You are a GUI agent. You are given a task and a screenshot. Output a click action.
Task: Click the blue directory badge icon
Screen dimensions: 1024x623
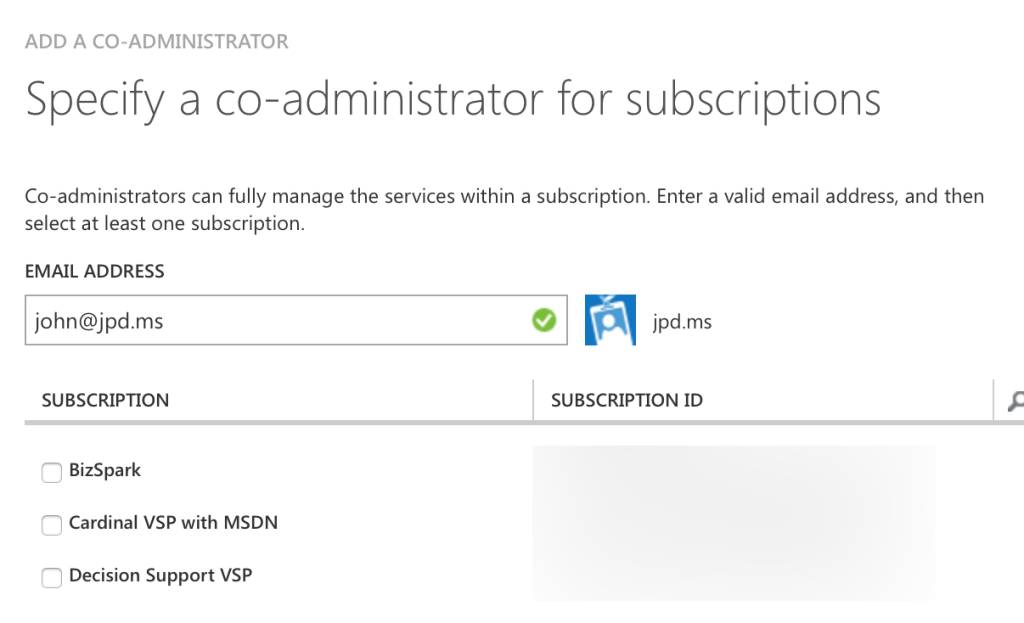610,320
